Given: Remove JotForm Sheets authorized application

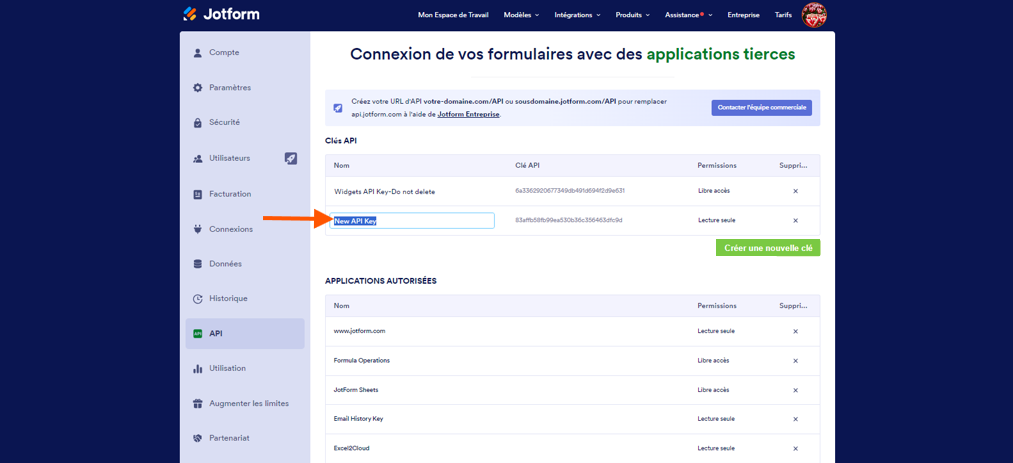Looking at the screenshot, I should 795,390.
